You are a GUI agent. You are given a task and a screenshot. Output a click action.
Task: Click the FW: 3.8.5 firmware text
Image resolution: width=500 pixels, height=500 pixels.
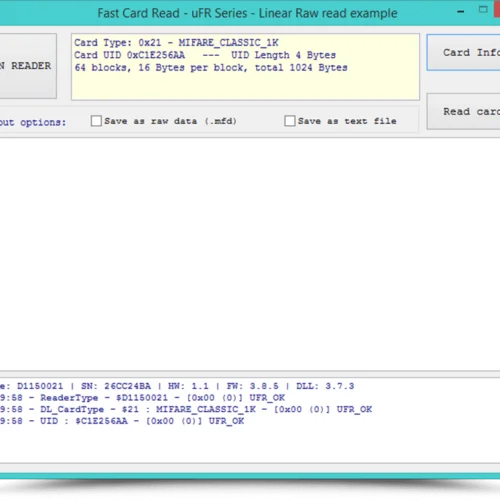pos(252,386)
